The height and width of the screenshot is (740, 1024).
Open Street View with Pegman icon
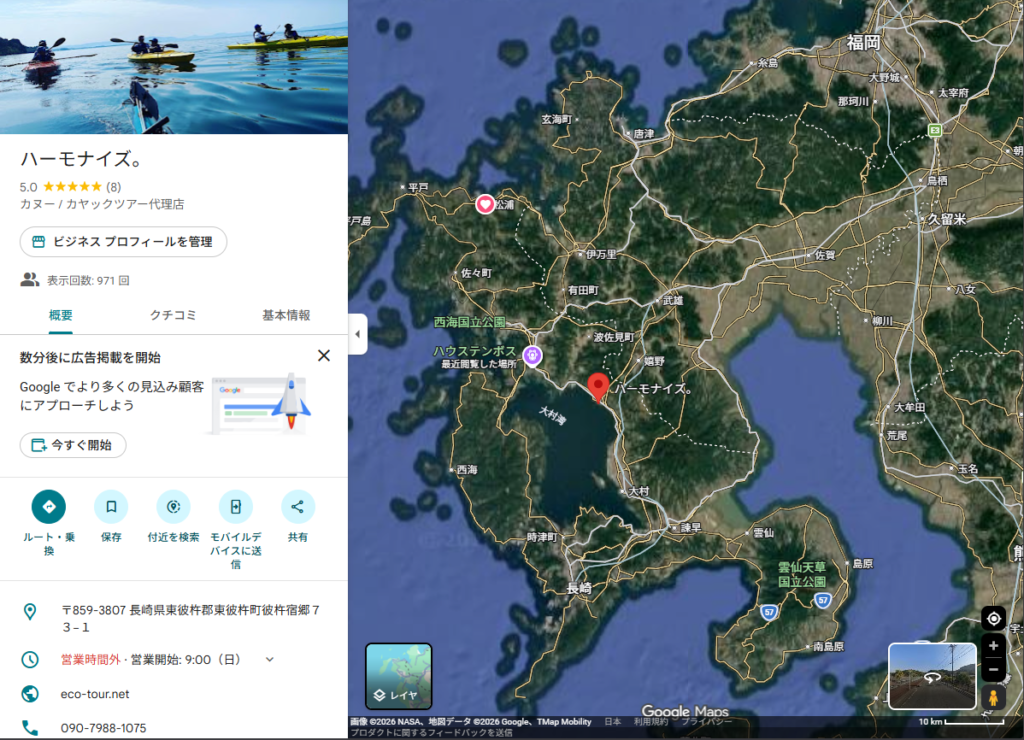click(x=993, y=697)
